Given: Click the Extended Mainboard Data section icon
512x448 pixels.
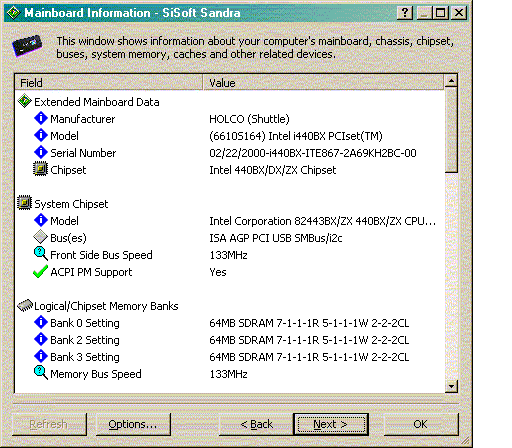Looking at the screenshot, I should 24,101.
